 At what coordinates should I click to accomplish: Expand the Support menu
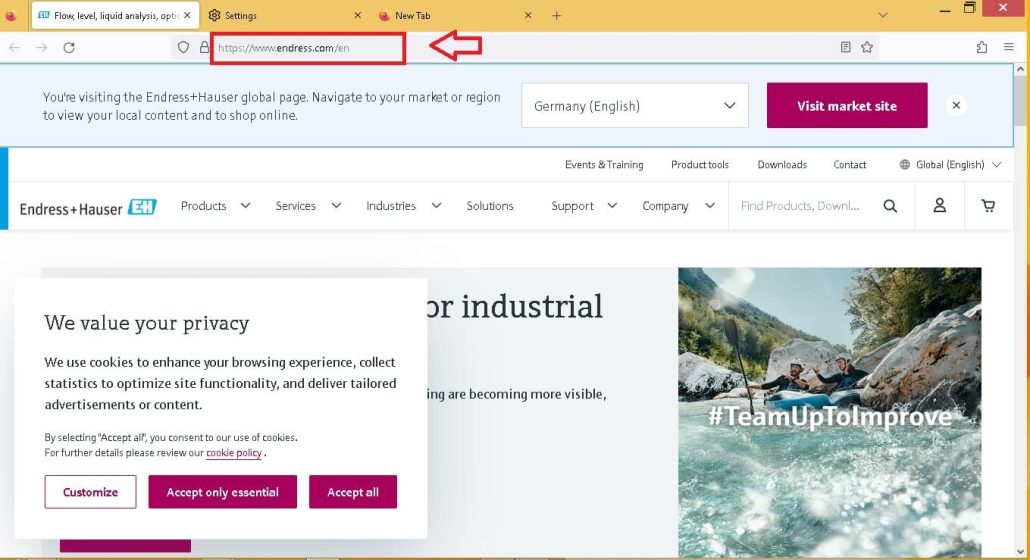coord(584,205)
